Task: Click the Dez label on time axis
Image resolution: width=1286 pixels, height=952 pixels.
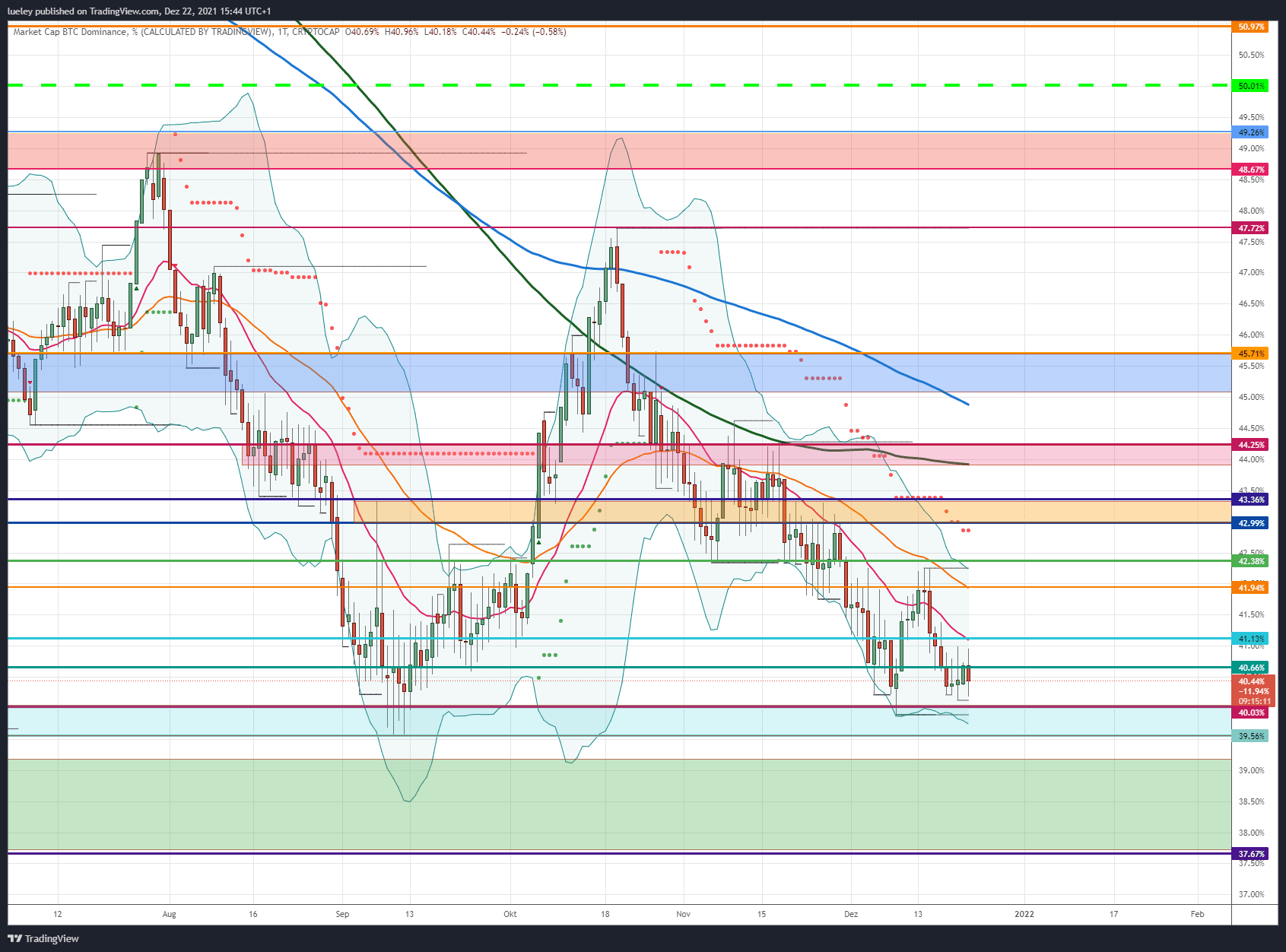Action: tap(851, 914)
